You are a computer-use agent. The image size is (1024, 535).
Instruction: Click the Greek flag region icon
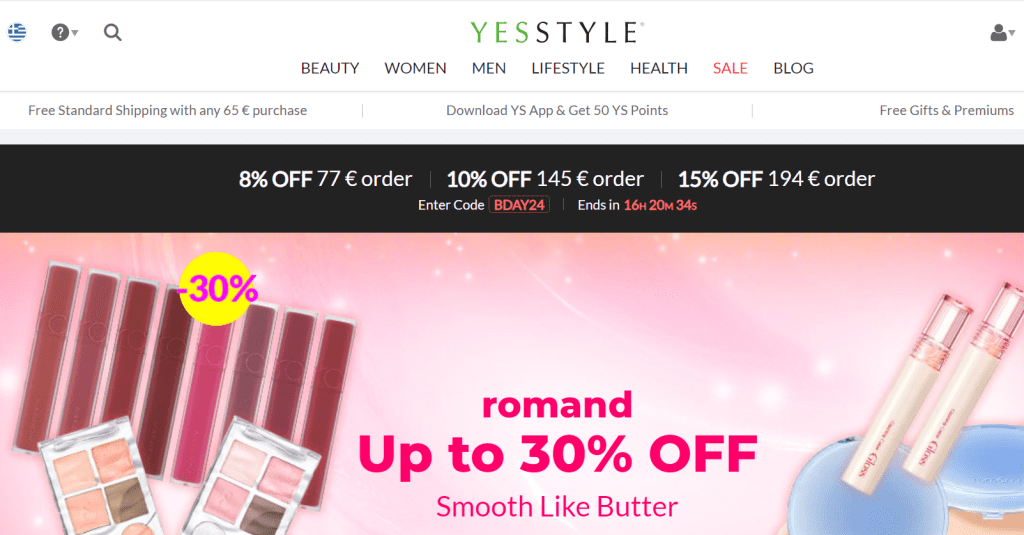pos(17,32)
